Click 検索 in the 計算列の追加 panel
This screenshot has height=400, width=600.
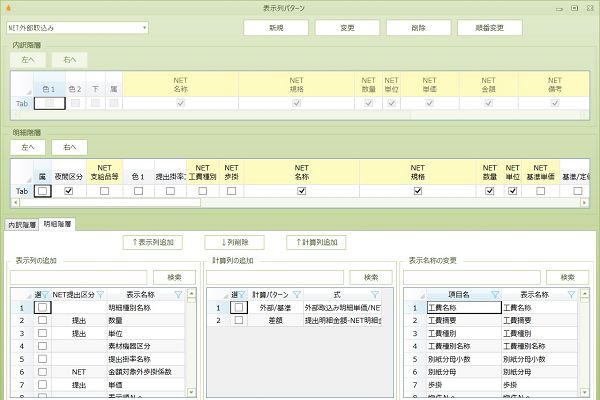click(371, 277)
